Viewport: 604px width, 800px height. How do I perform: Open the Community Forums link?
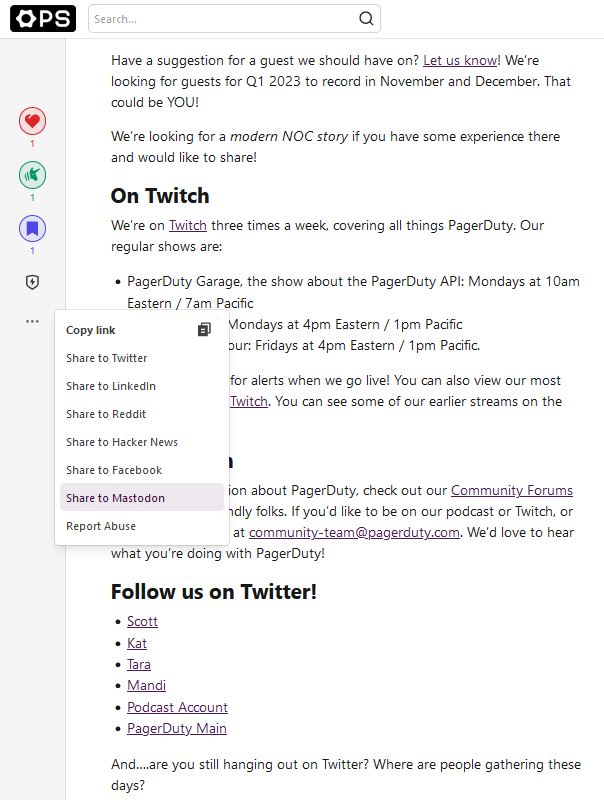(511, 490)
